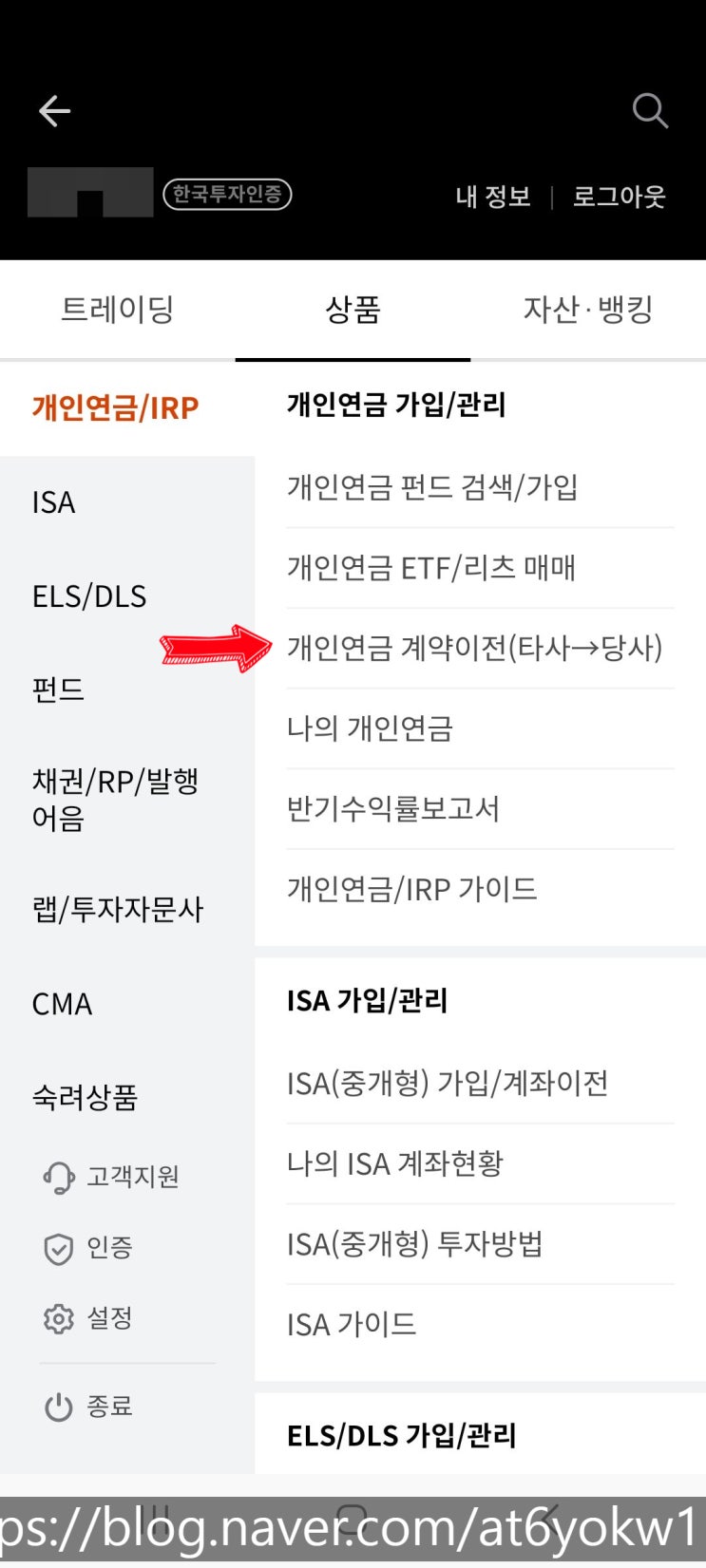
Task: Tap the 종료 power icon
Action: tap(59, 1407)
